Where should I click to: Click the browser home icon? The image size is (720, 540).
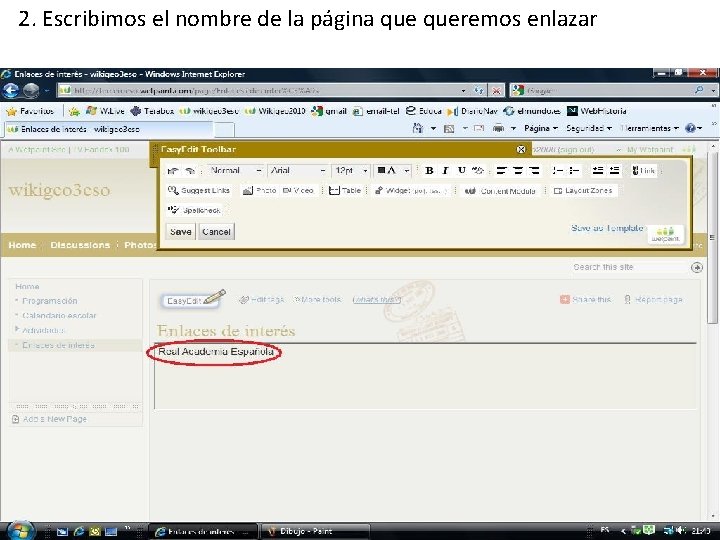point(418,128)
